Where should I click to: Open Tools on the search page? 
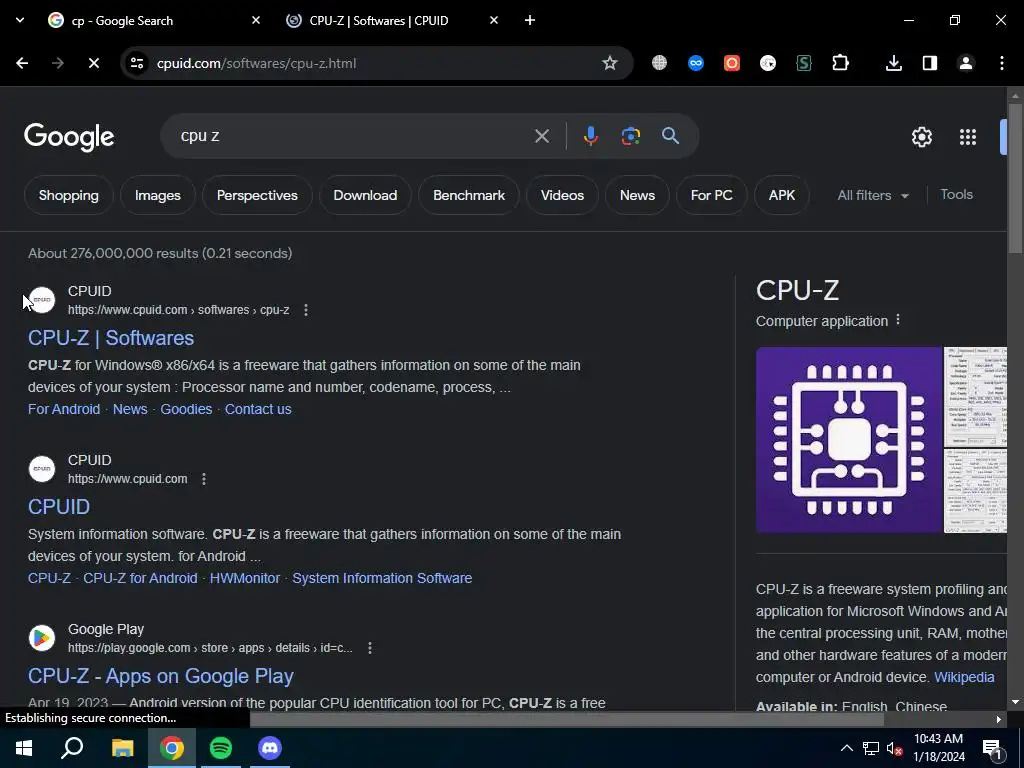[956, 195]
